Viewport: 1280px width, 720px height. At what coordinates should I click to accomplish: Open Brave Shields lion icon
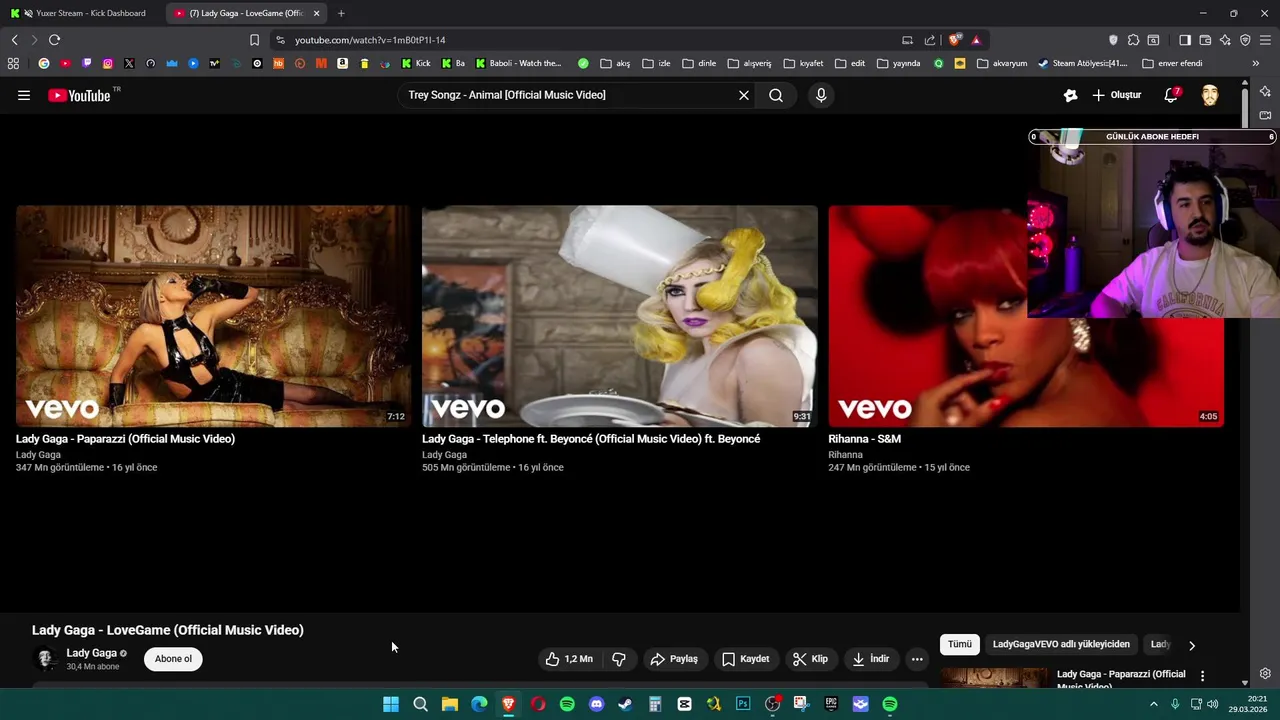pyautogui.click(x=954, y=40)
